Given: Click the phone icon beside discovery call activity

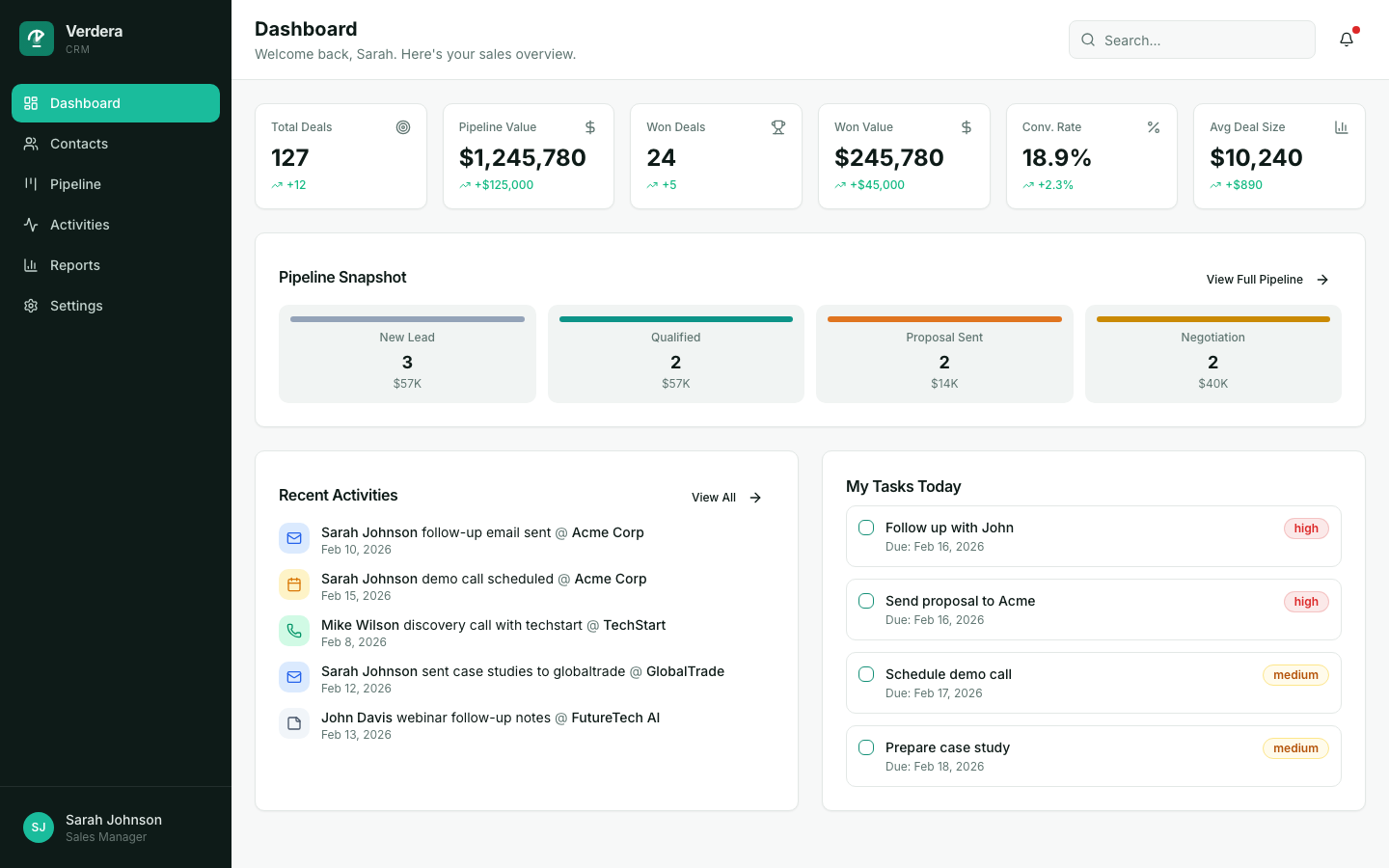Looking at the screenshot, I should click(x=294, y=631).
